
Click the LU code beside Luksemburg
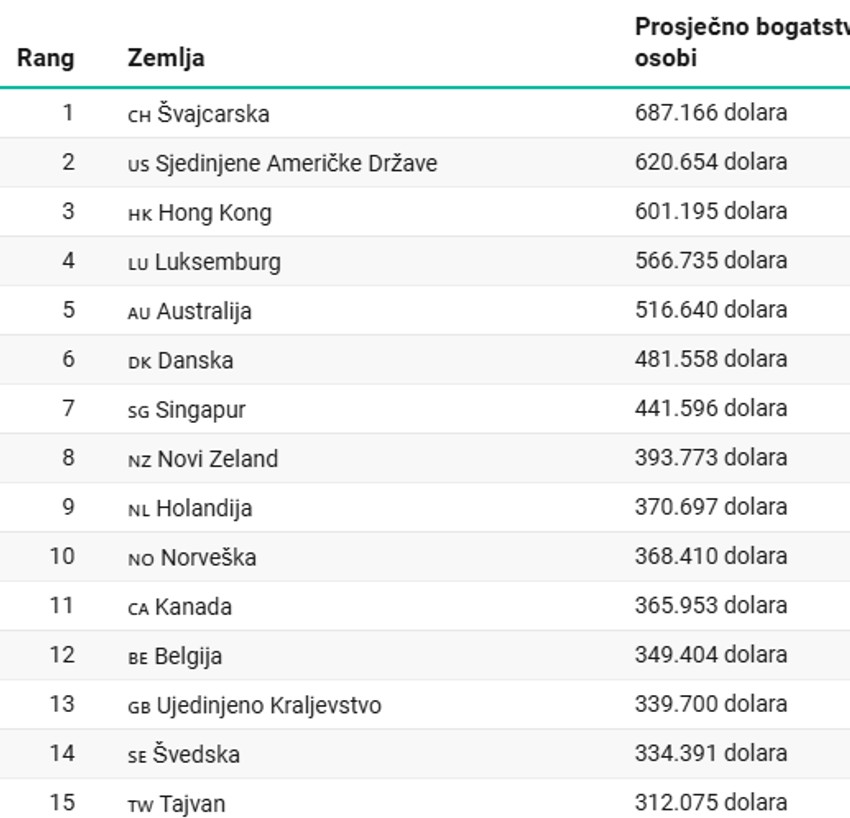point(139,263)
